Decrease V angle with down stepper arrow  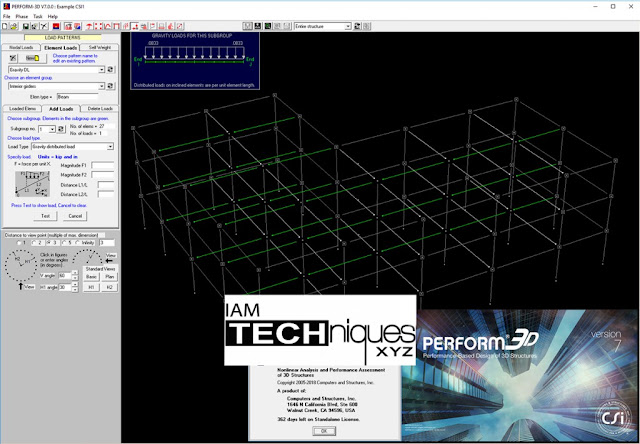(75, 278)
